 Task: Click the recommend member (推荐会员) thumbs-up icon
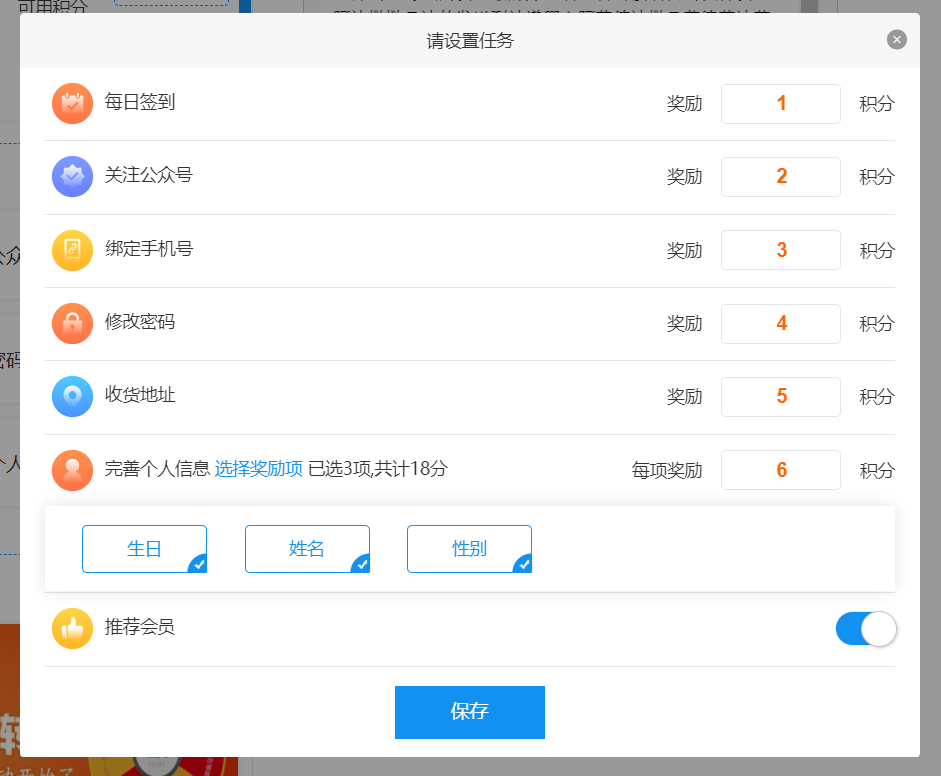(72, 629)
